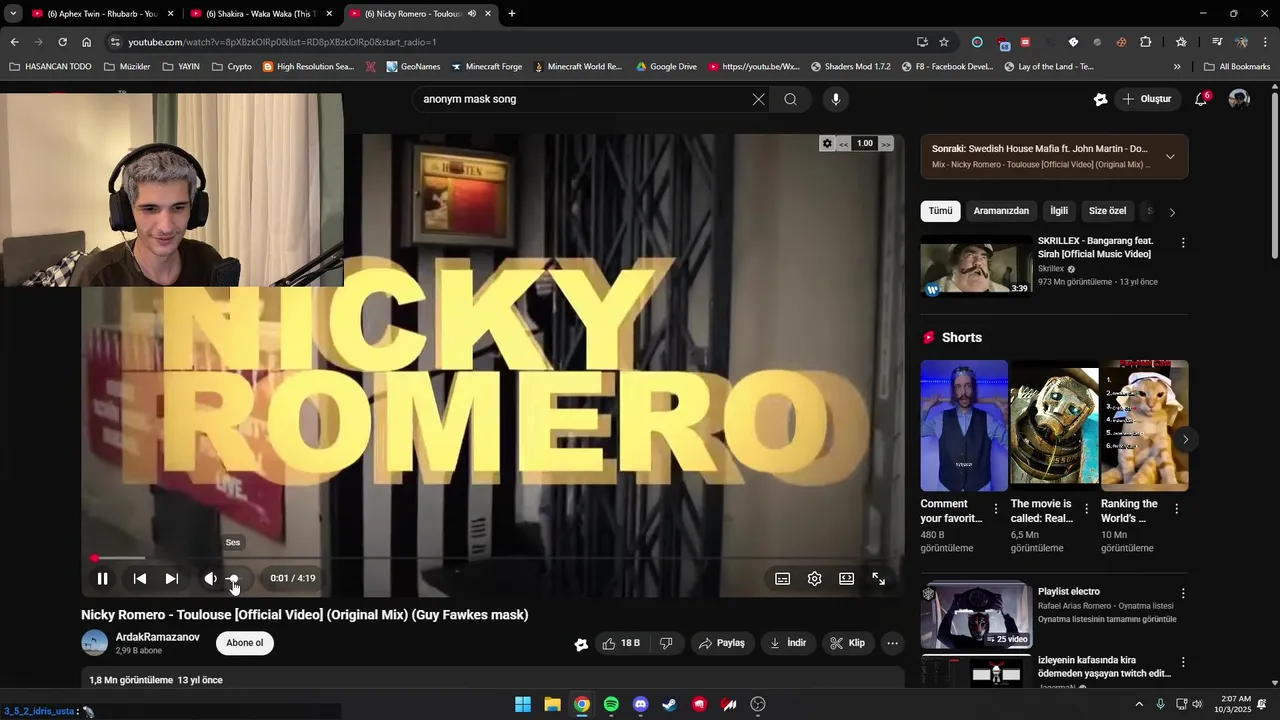The width and height of the screenshot is (1280, 720).
Task: Open Chrome media controls icon
Action: tap(1217, 42)
